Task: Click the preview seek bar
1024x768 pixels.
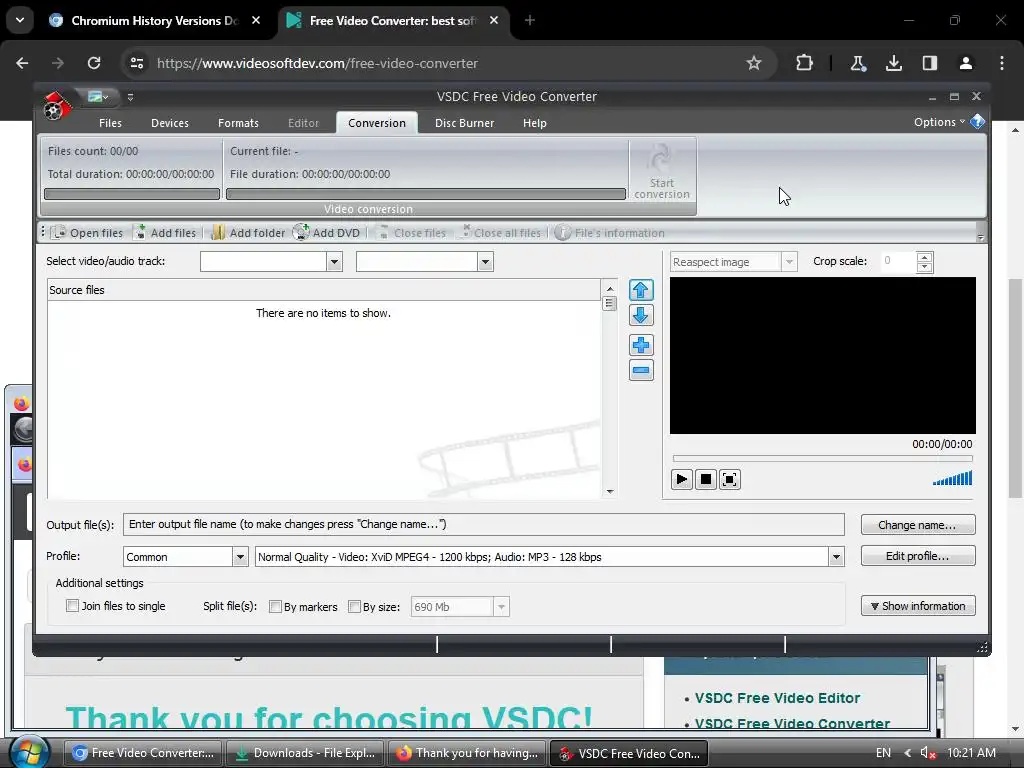Action: point(822,458)
